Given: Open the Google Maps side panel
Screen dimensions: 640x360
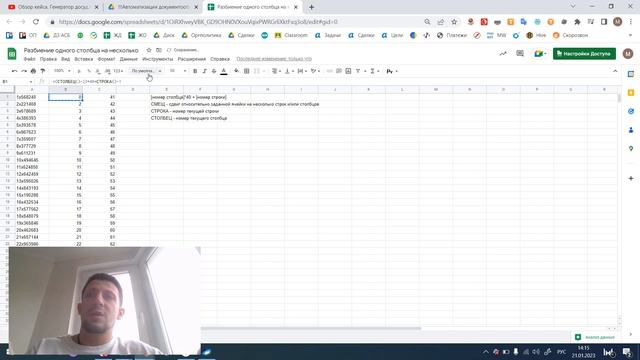Looking at the screenshot, I should [x=631, y=148].
